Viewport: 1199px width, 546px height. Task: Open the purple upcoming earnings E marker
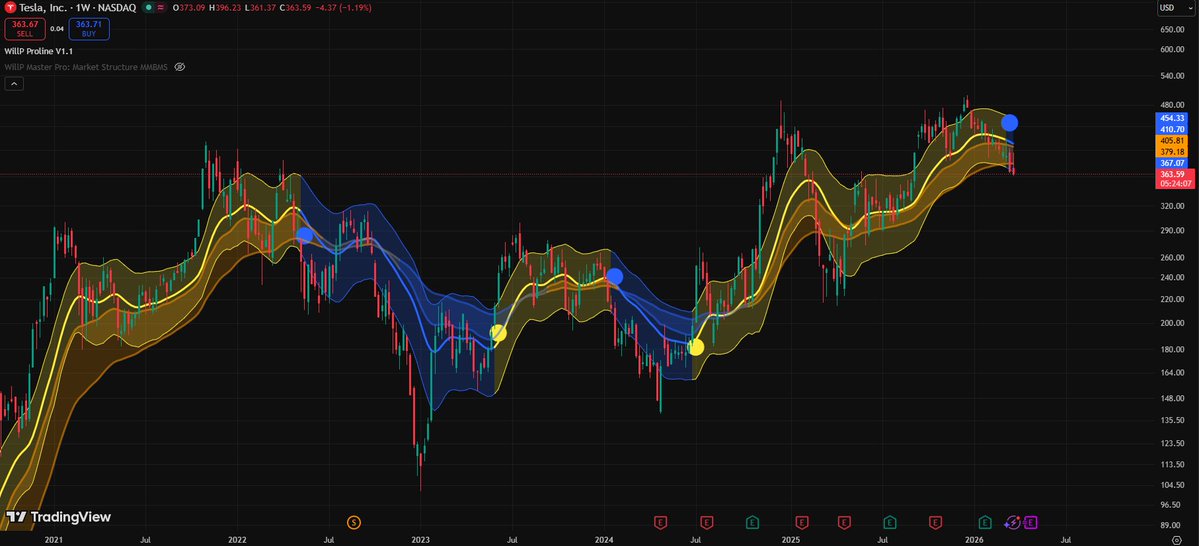pos(1030,522)
